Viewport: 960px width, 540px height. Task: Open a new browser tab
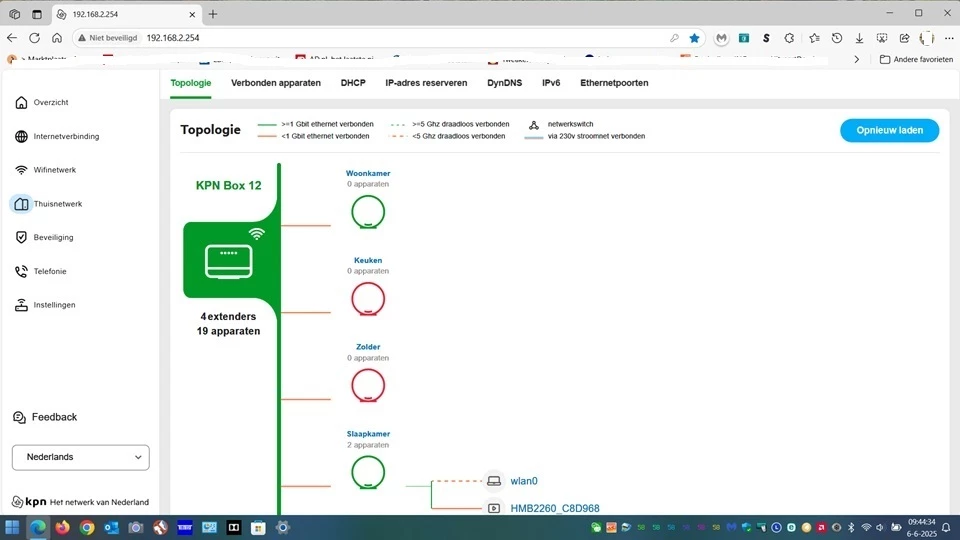pos(213,14)
